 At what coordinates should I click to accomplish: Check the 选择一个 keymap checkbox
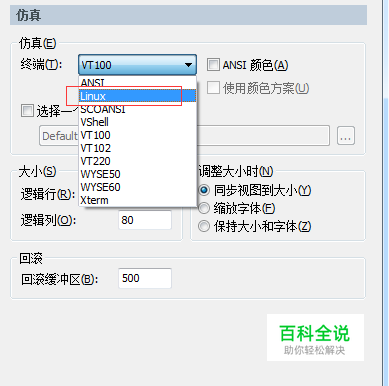click(x=27, y=111)
